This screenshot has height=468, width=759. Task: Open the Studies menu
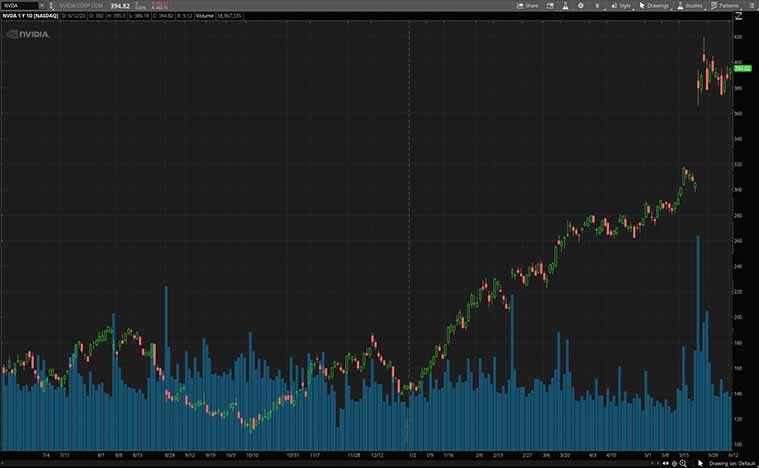click(690, 5)
